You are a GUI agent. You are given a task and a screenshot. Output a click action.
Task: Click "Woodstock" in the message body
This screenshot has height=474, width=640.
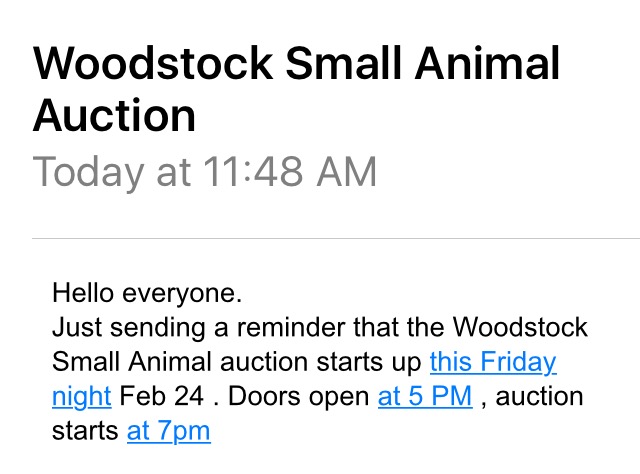(520, 327)
